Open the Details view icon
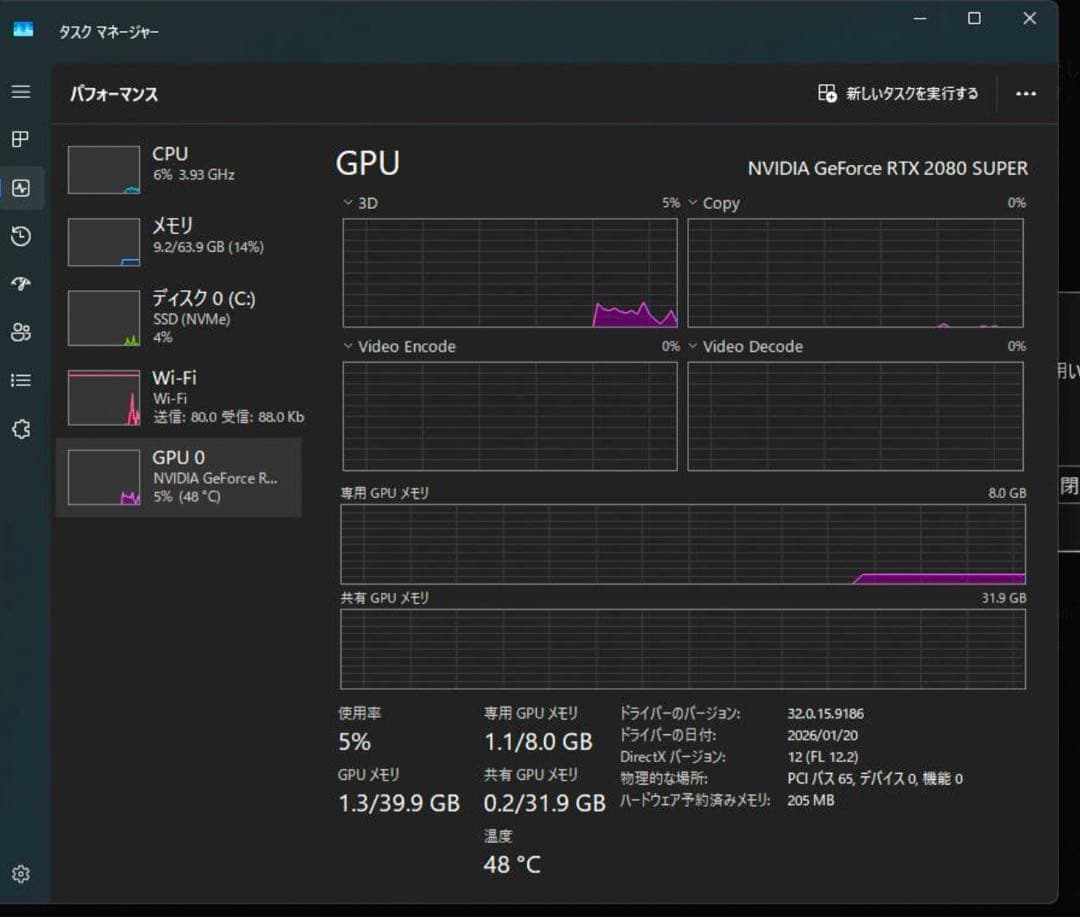Viewport: 1080px width, 917px height. (21, 380)
